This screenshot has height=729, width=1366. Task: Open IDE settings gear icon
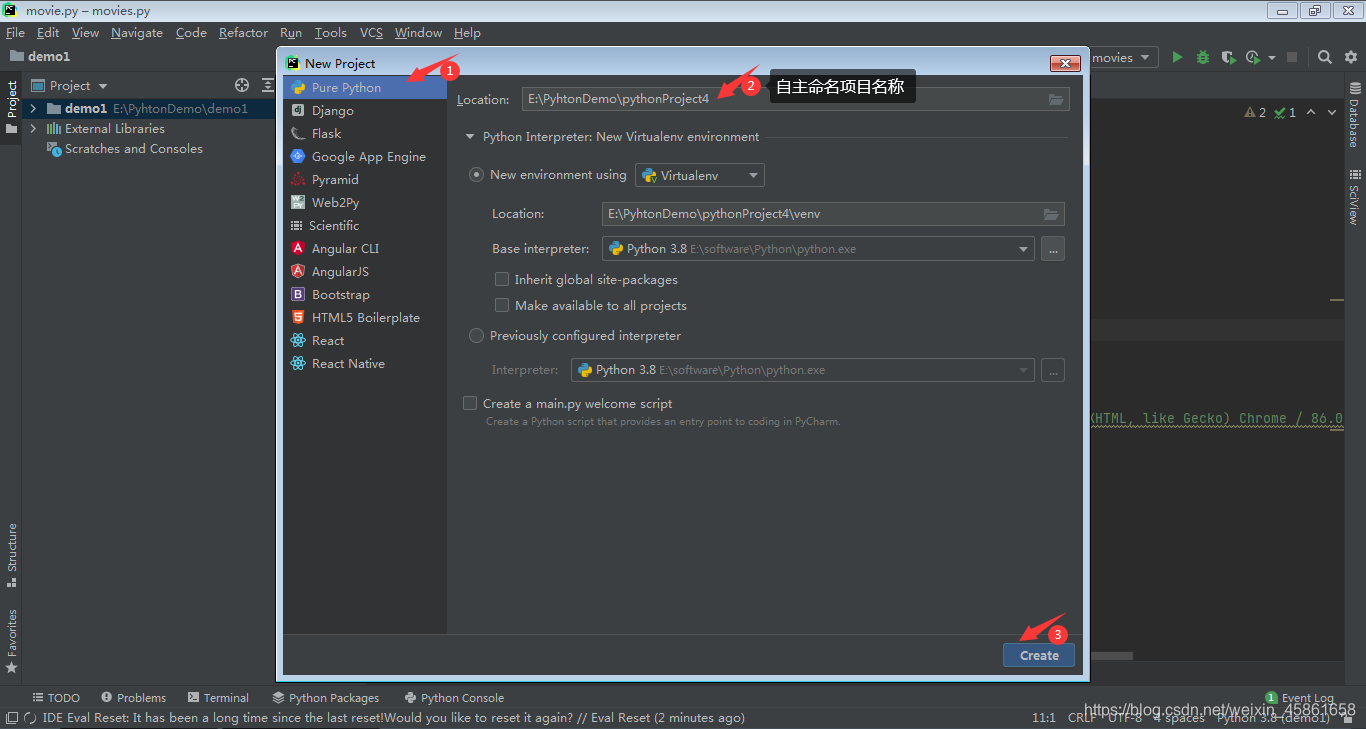pyautogui.click(x=1352, y=58)
